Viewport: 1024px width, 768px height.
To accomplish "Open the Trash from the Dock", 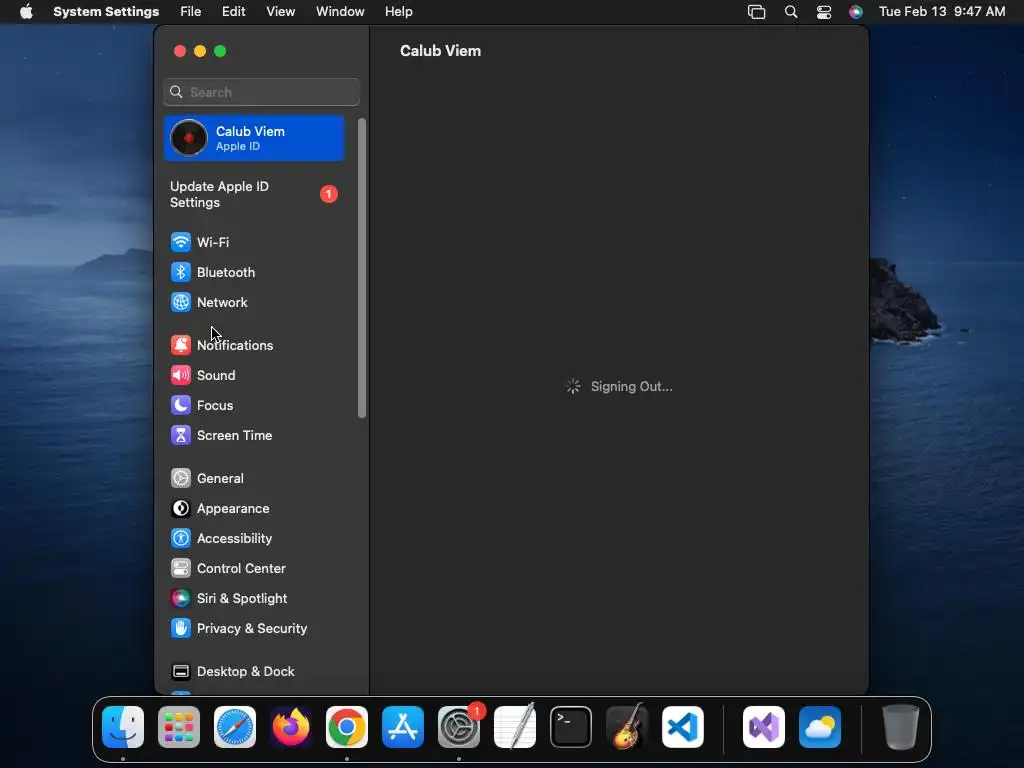I will (x=901, y=727).
